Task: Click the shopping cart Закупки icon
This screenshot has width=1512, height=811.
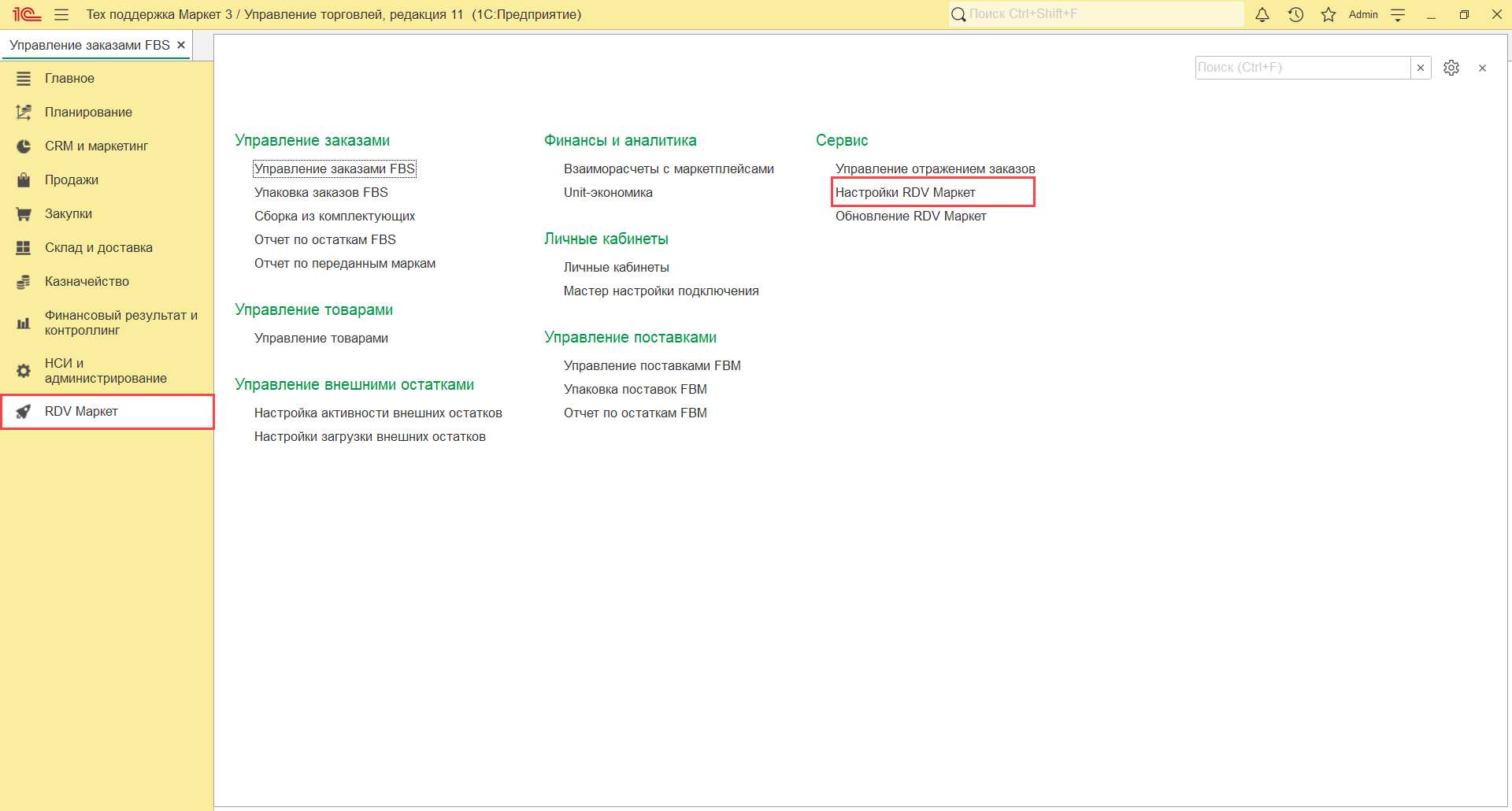Action: point(24,214)
